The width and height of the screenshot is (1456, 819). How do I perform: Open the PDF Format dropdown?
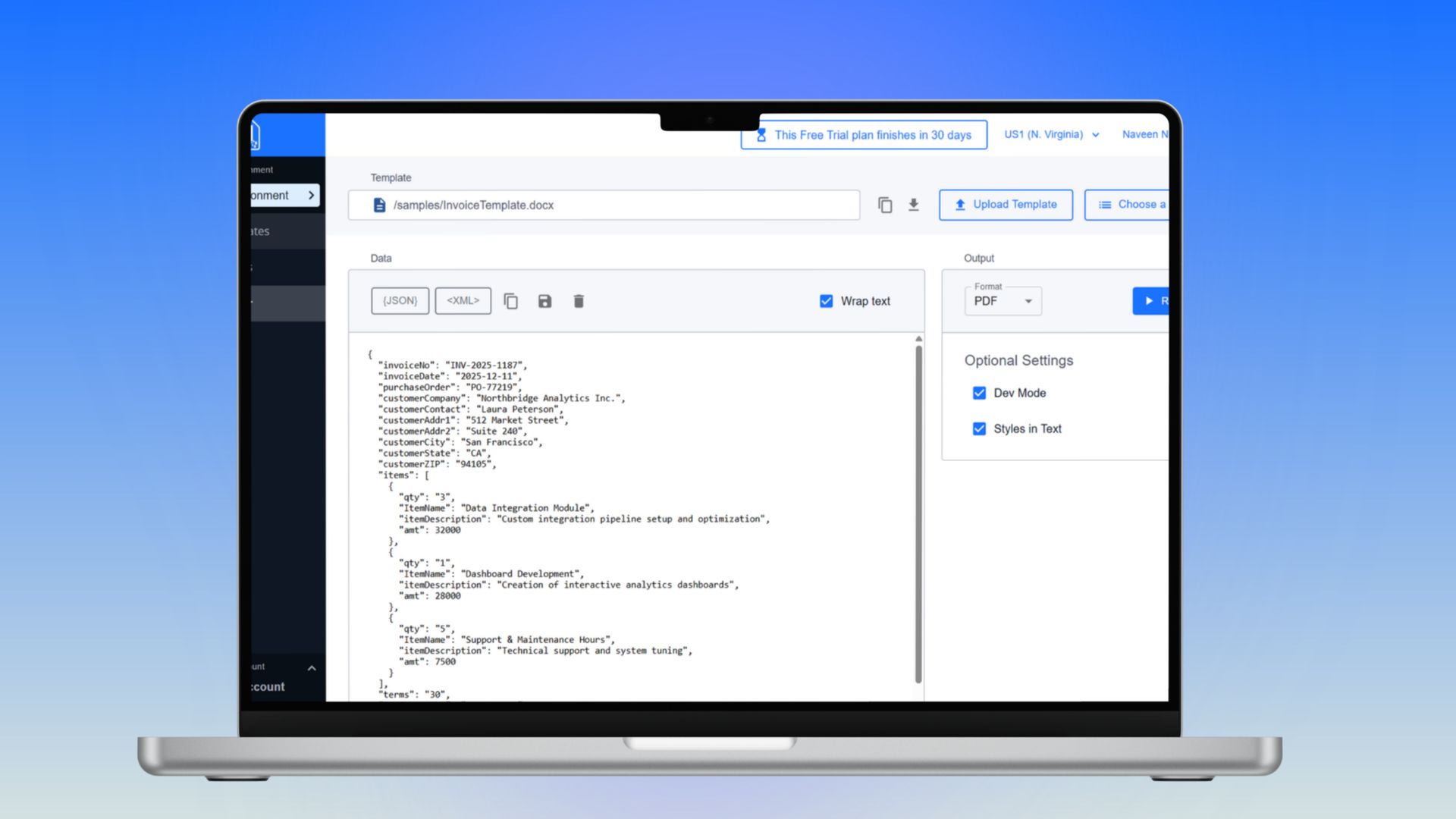(x=1003, y=301)
